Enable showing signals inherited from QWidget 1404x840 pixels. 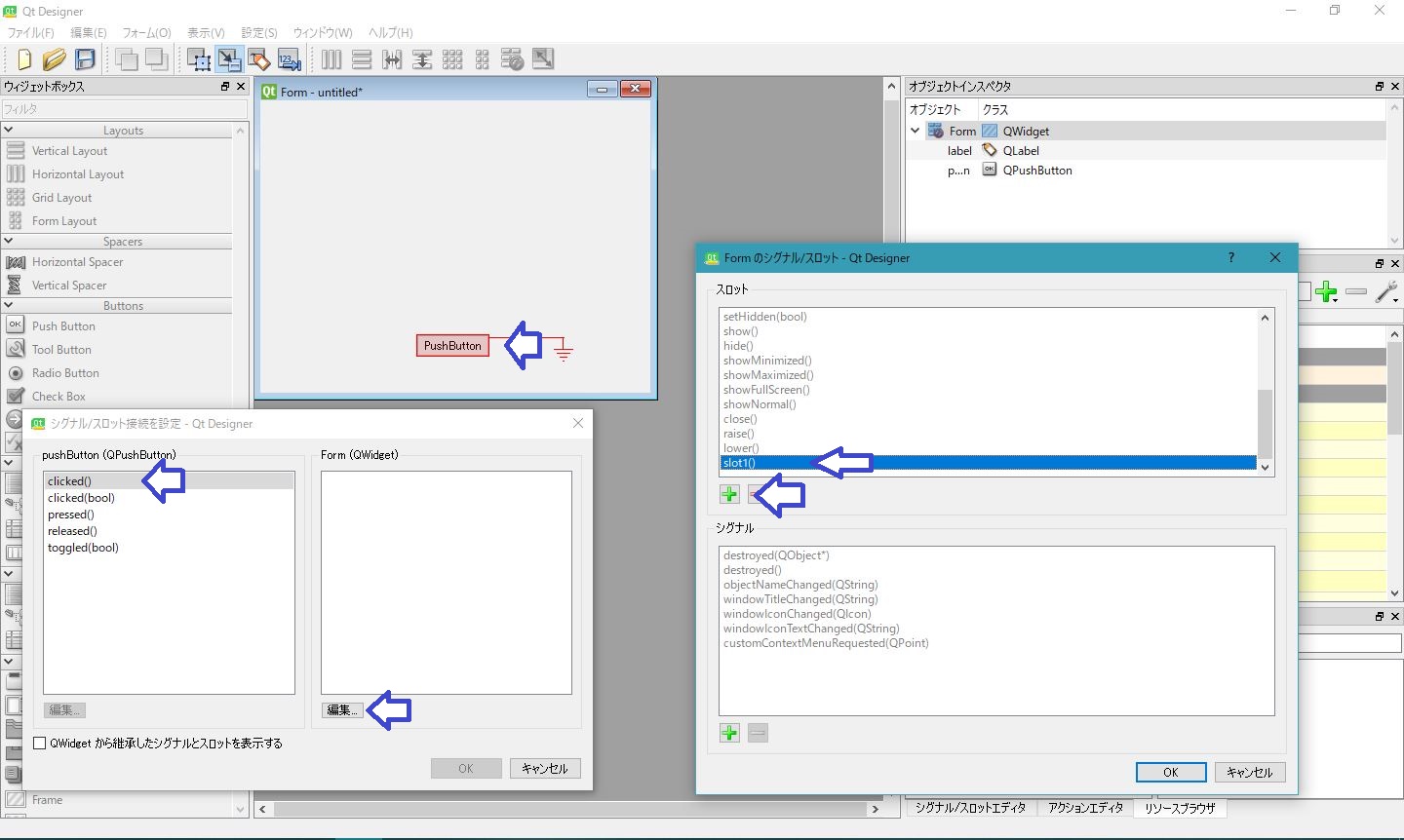click(37, 743)
